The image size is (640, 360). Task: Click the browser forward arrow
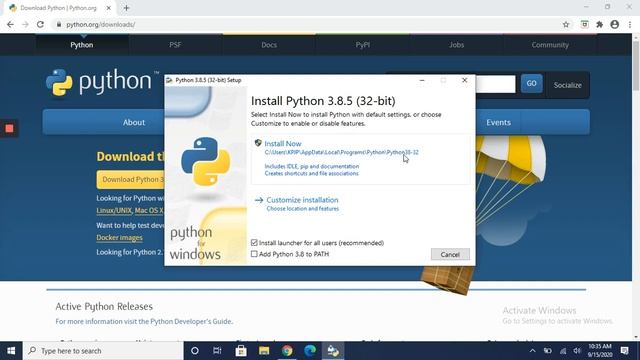[25, 24]
